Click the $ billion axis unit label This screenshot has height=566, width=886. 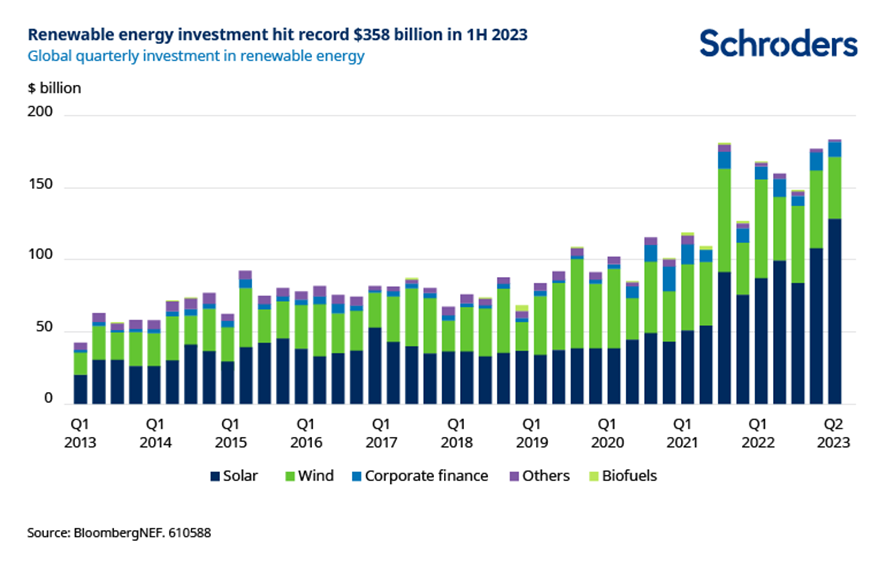[x=54, y=88]
